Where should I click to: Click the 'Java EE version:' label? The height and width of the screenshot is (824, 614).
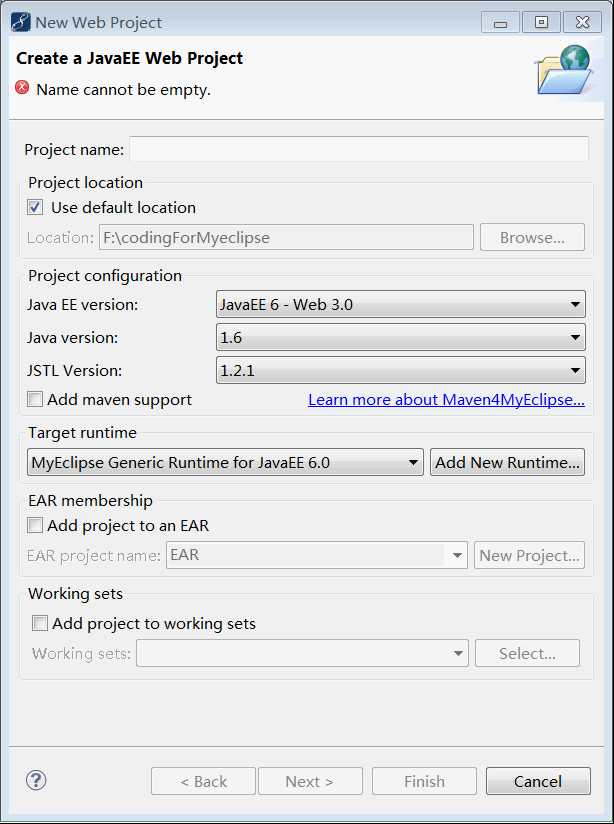click(x=83, y=304)
